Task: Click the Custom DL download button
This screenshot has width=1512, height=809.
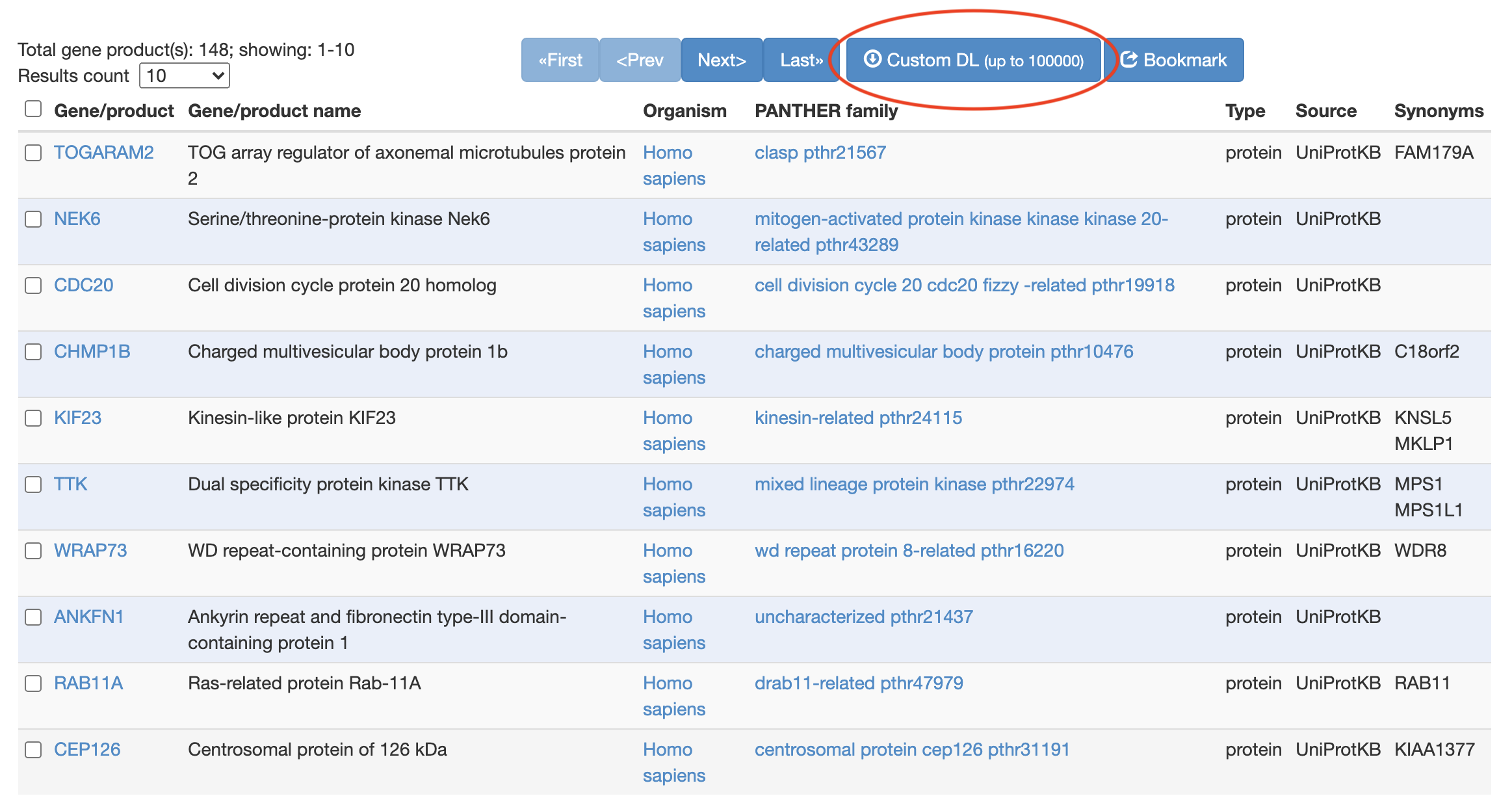Action: 973,60
